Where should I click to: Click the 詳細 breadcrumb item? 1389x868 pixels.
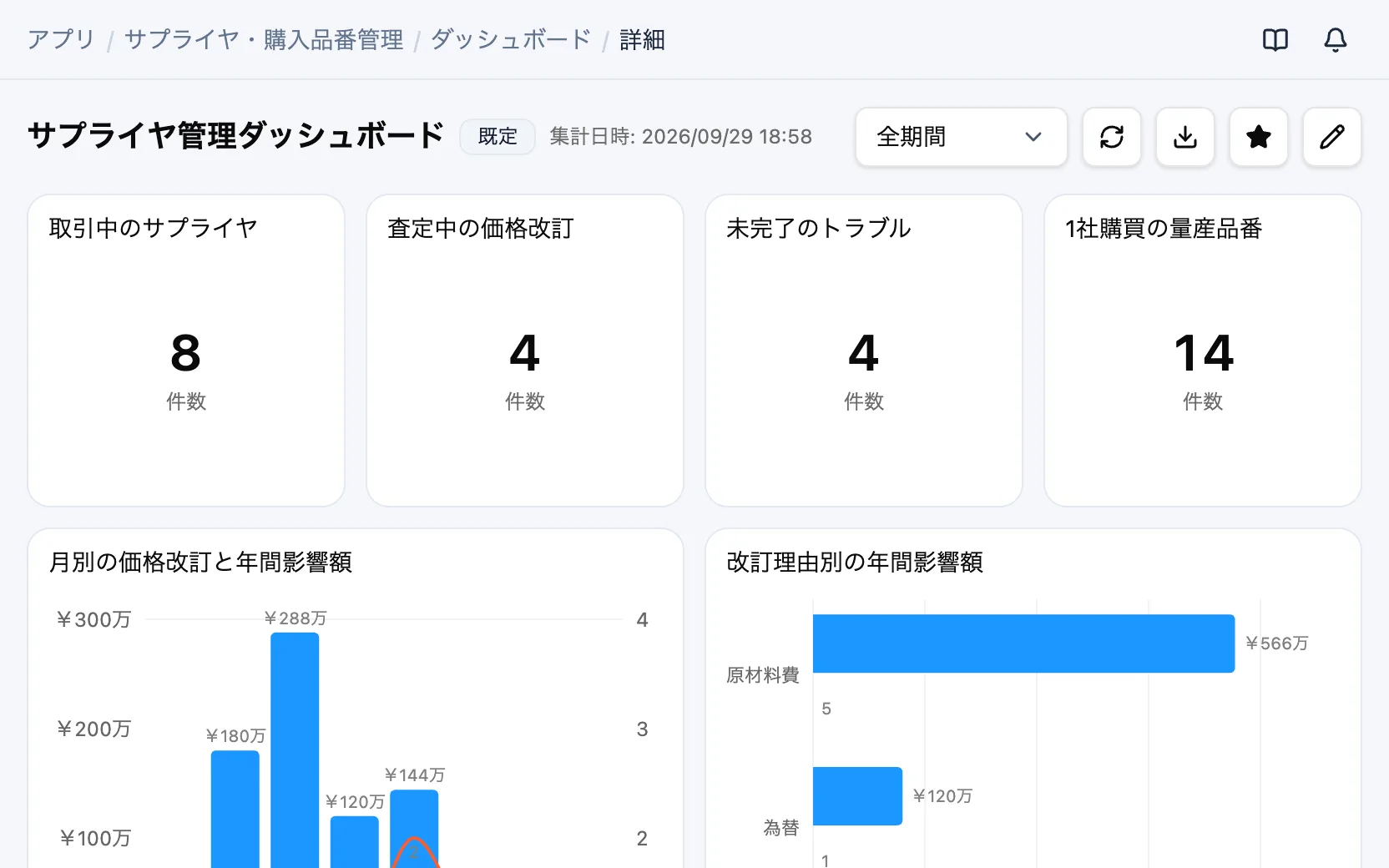642,40
